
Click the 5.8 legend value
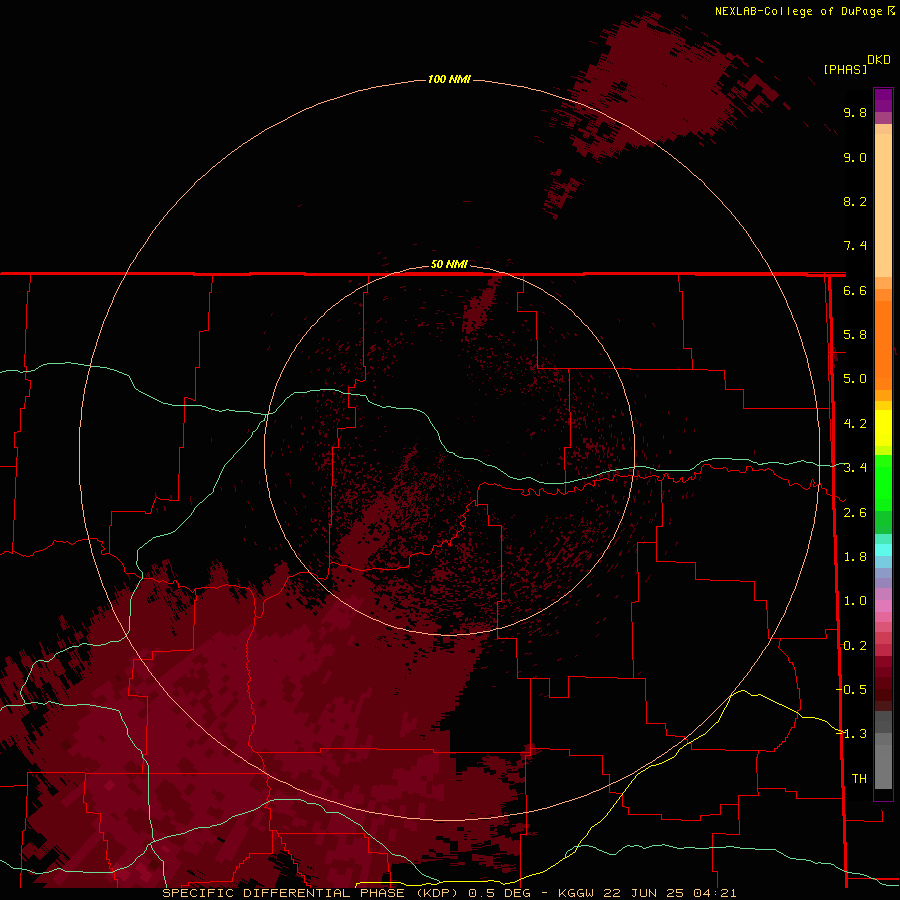pos(855,335)
